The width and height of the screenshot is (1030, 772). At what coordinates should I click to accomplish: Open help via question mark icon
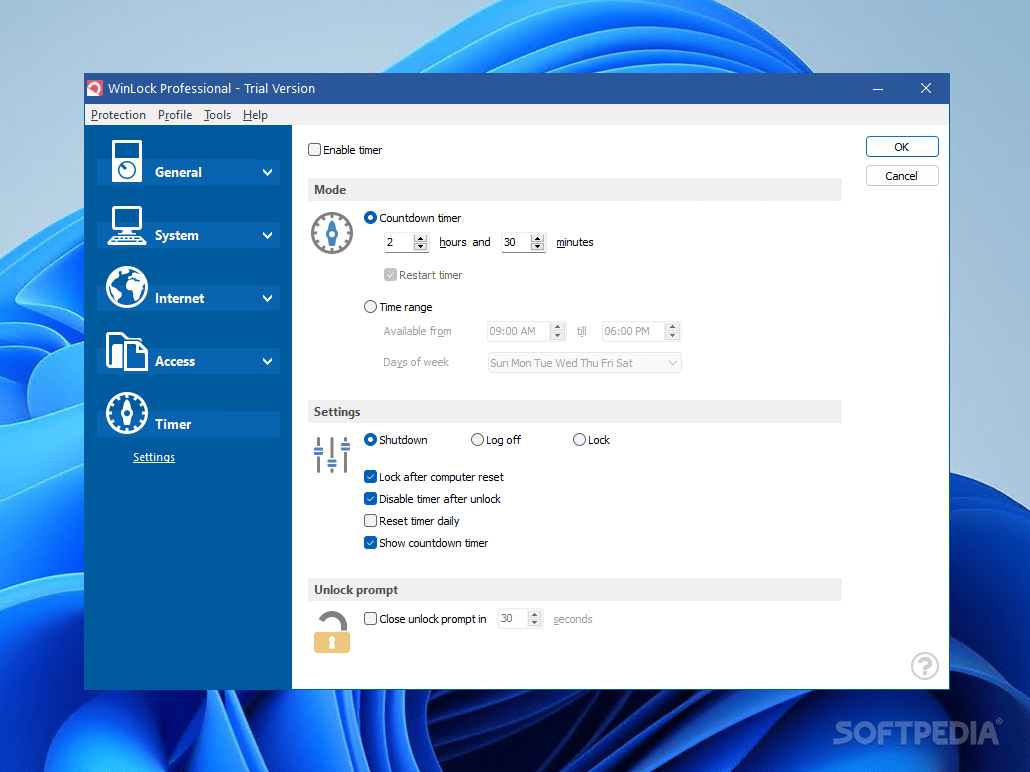click(x=924, y=666)
